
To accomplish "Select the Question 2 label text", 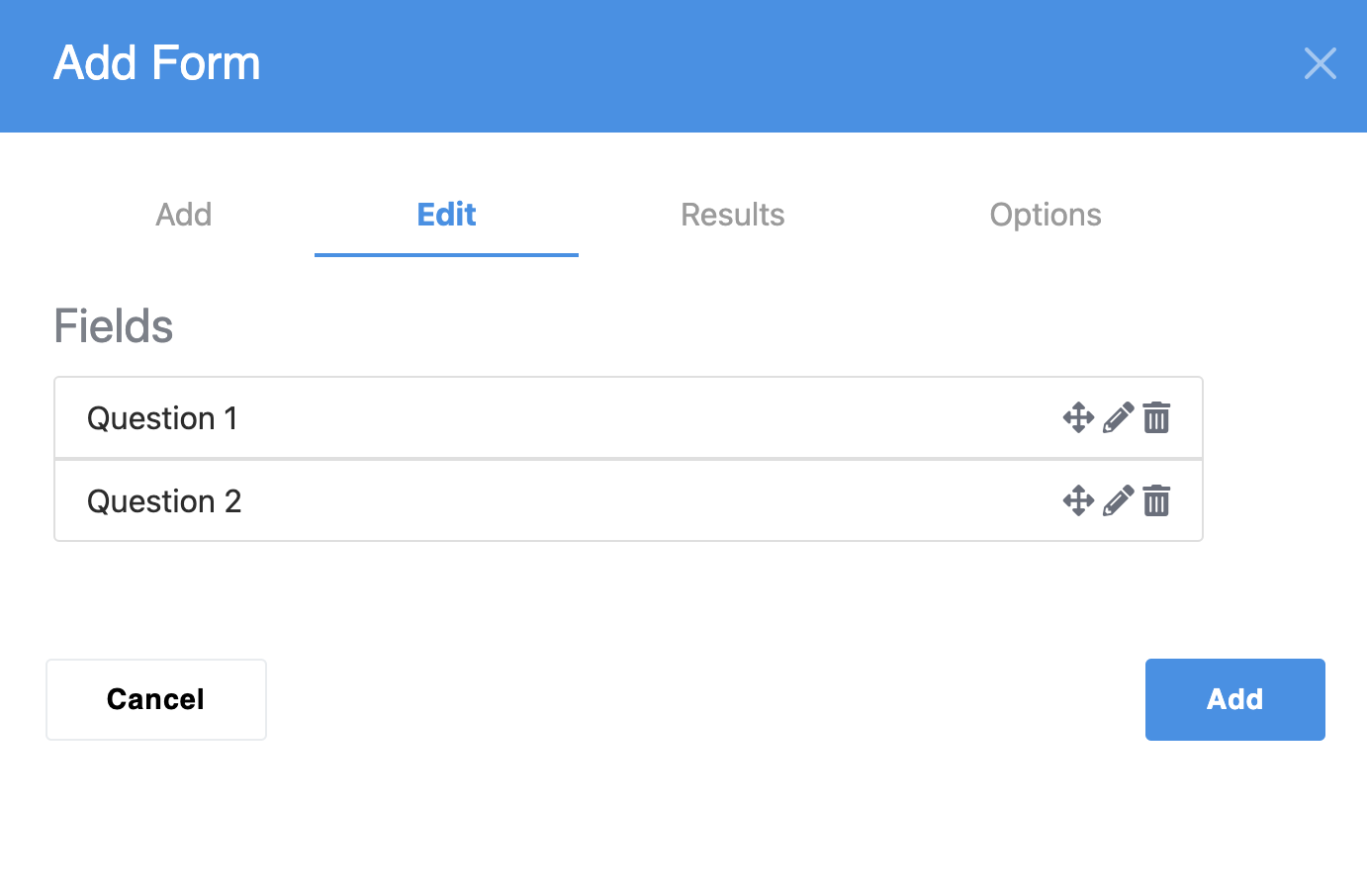I will point(164,501).
